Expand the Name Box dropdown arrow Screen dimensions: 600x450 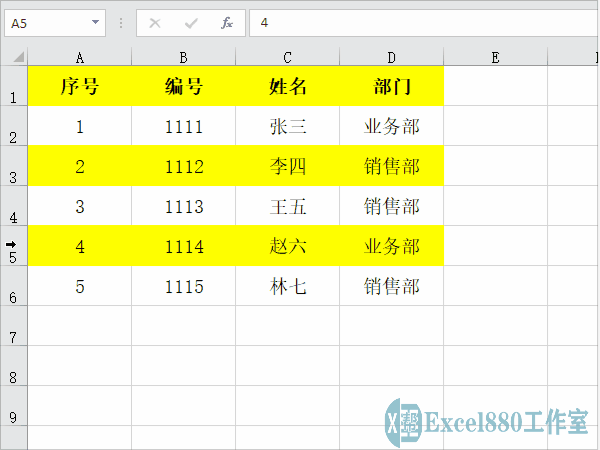tap(96, 22)
